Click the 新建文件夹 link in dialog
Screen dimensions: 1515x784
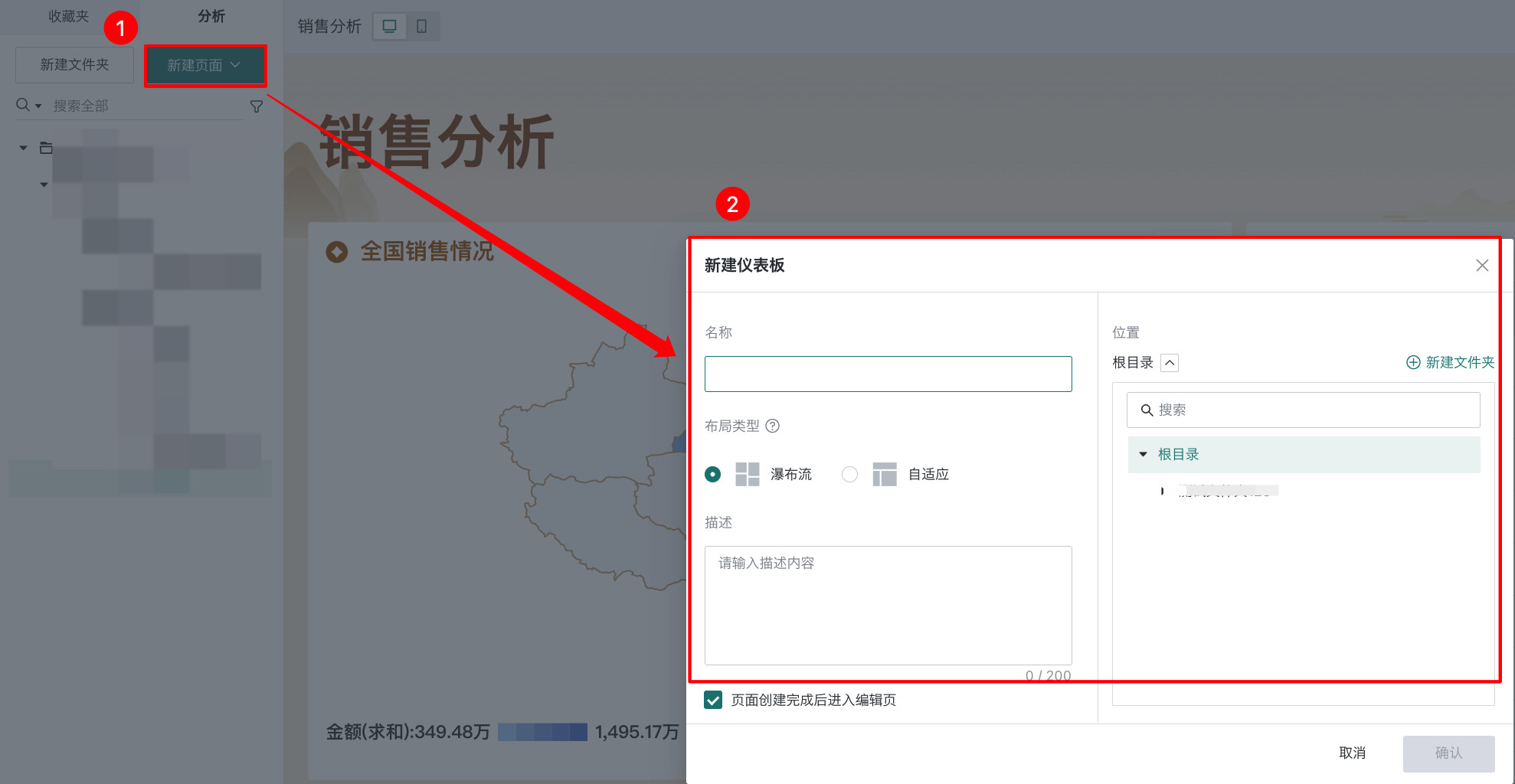[x=1451, y=362]
